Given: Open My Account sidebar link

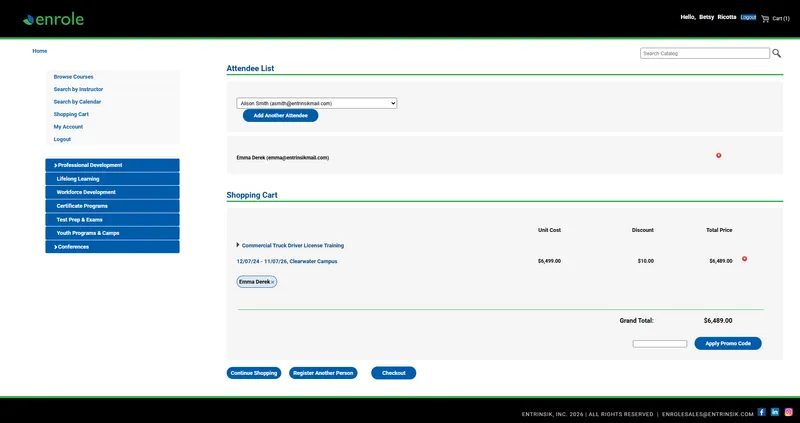Looking at the screenshot, I should pyautogui.click(x=68, y=127).
